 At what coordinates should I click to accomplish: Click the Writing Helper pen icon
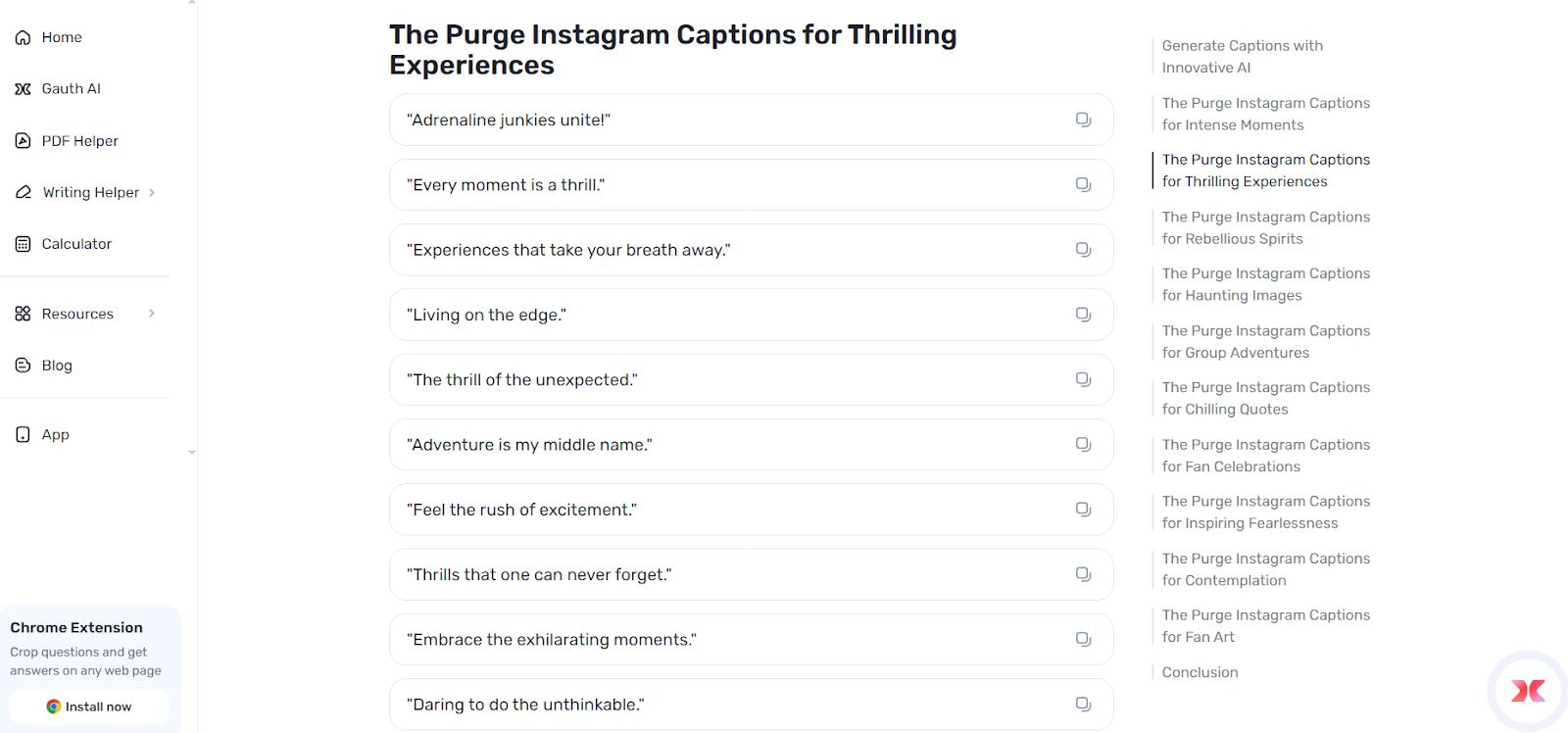23,192
